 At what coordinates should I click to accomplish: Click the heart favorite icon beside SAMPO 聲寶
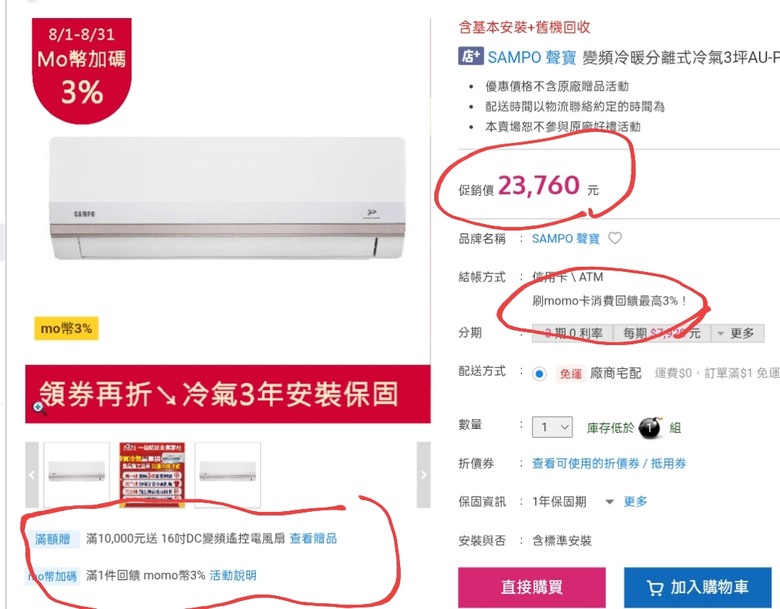point(615,238)
